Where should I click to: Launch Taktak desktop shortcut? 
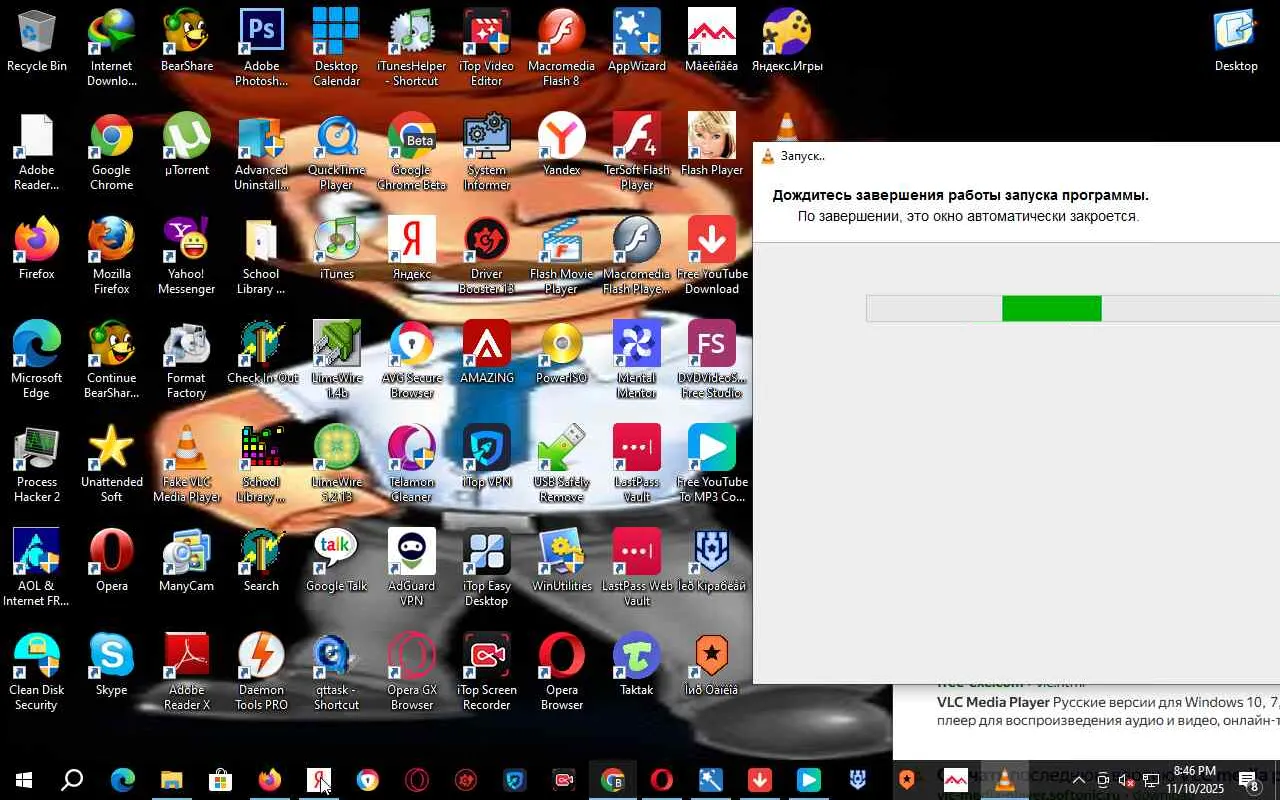637,666
